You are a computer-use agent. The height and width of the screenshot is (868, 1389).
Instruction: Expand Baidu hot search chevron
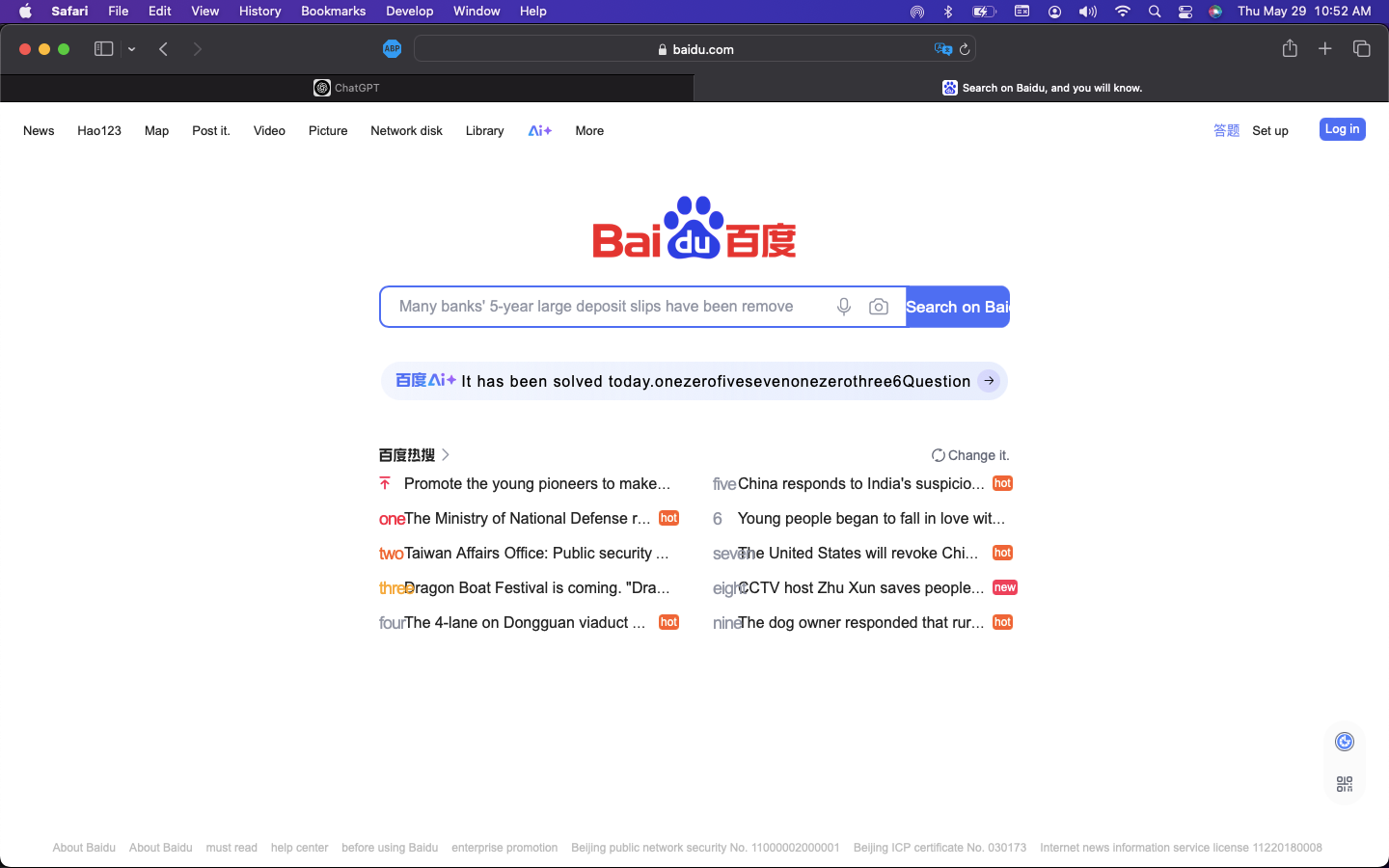(x=446, y=455)
